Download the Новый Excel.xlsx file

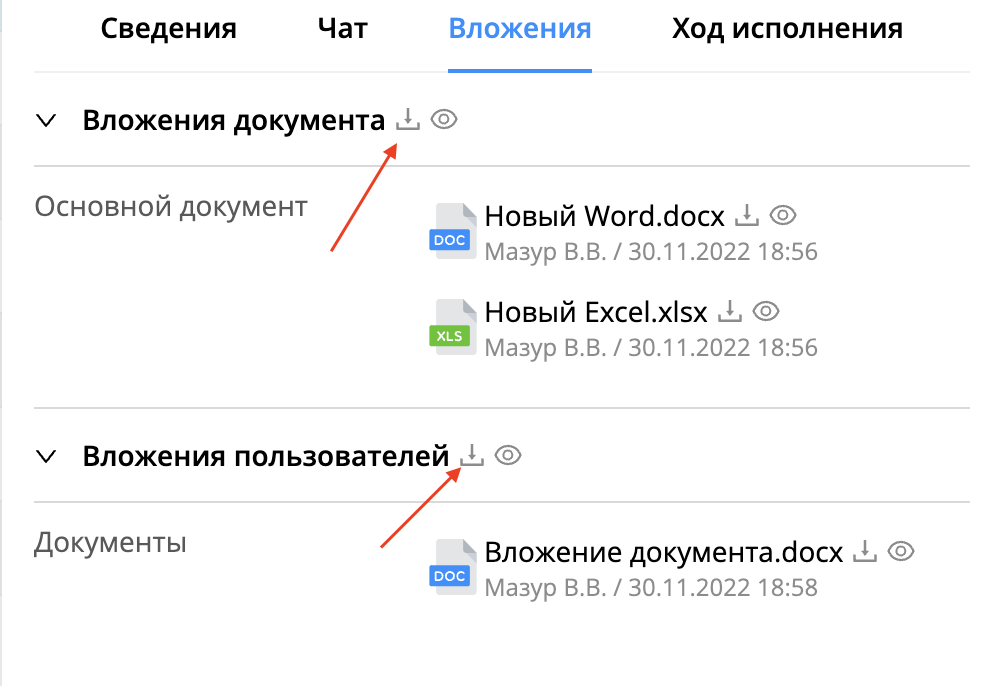tap(730, 311)
